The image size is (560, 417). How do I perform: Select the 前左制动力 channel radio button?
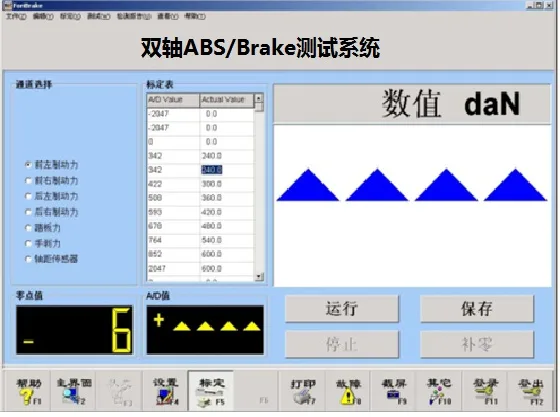[x=28, y=165]
